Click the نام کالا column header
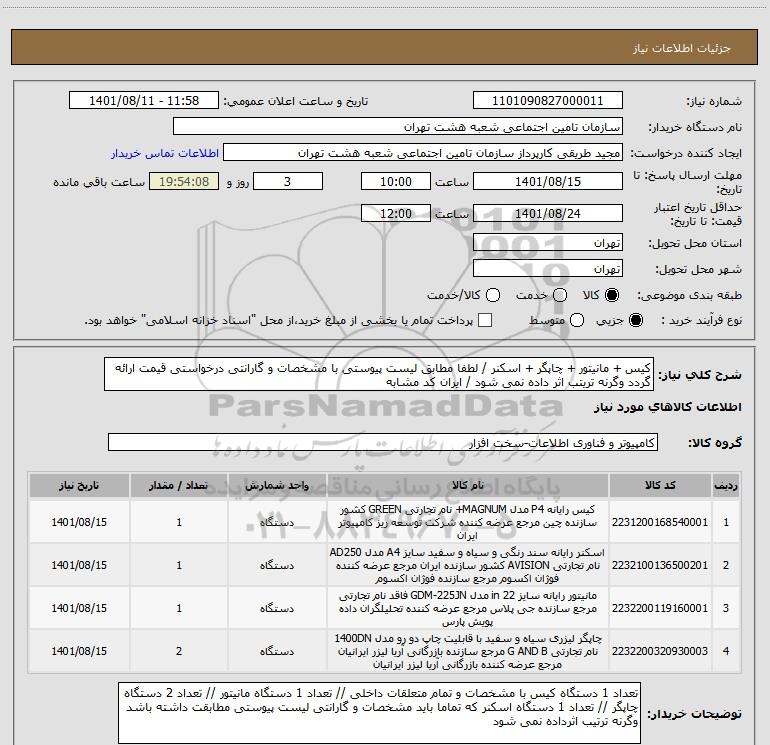 coord(468,486)
